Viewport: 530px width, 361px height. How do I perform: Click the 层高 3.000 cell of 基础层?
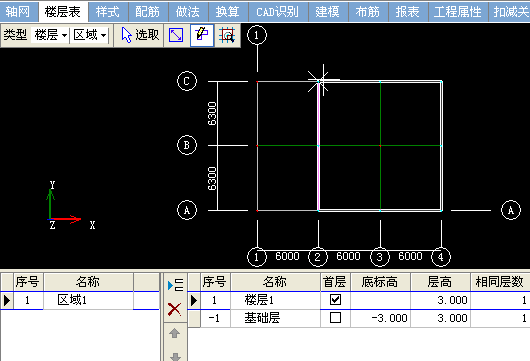pos(440,318)
